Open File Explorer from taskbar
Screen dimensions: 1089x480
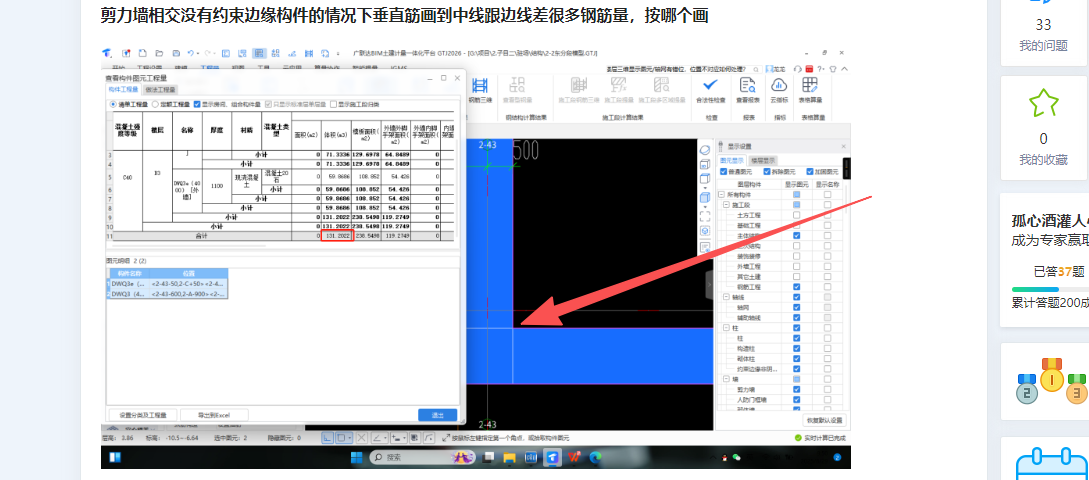[509, 457]
